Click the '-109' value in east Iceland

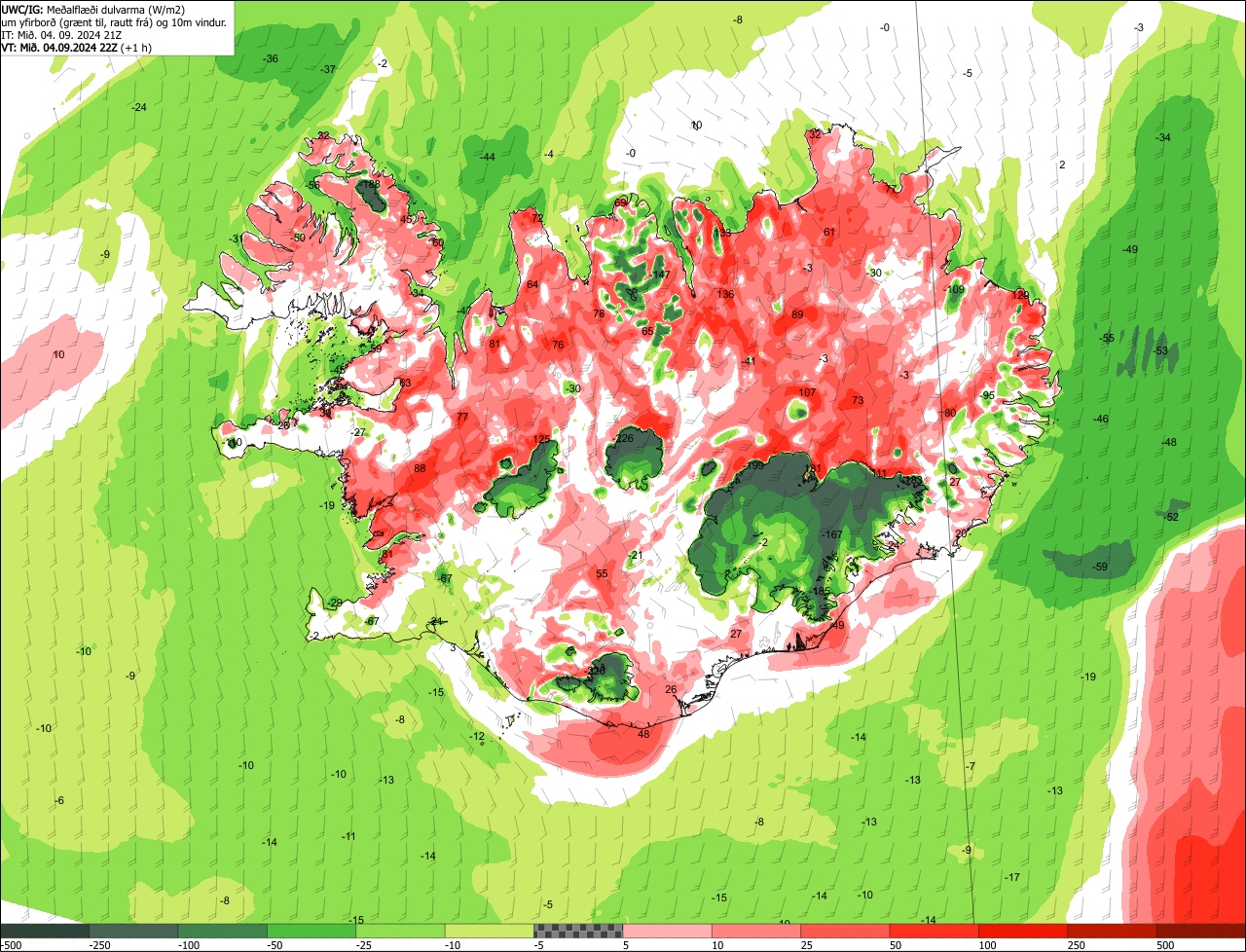pyautogui.click(x=954, y=289)
